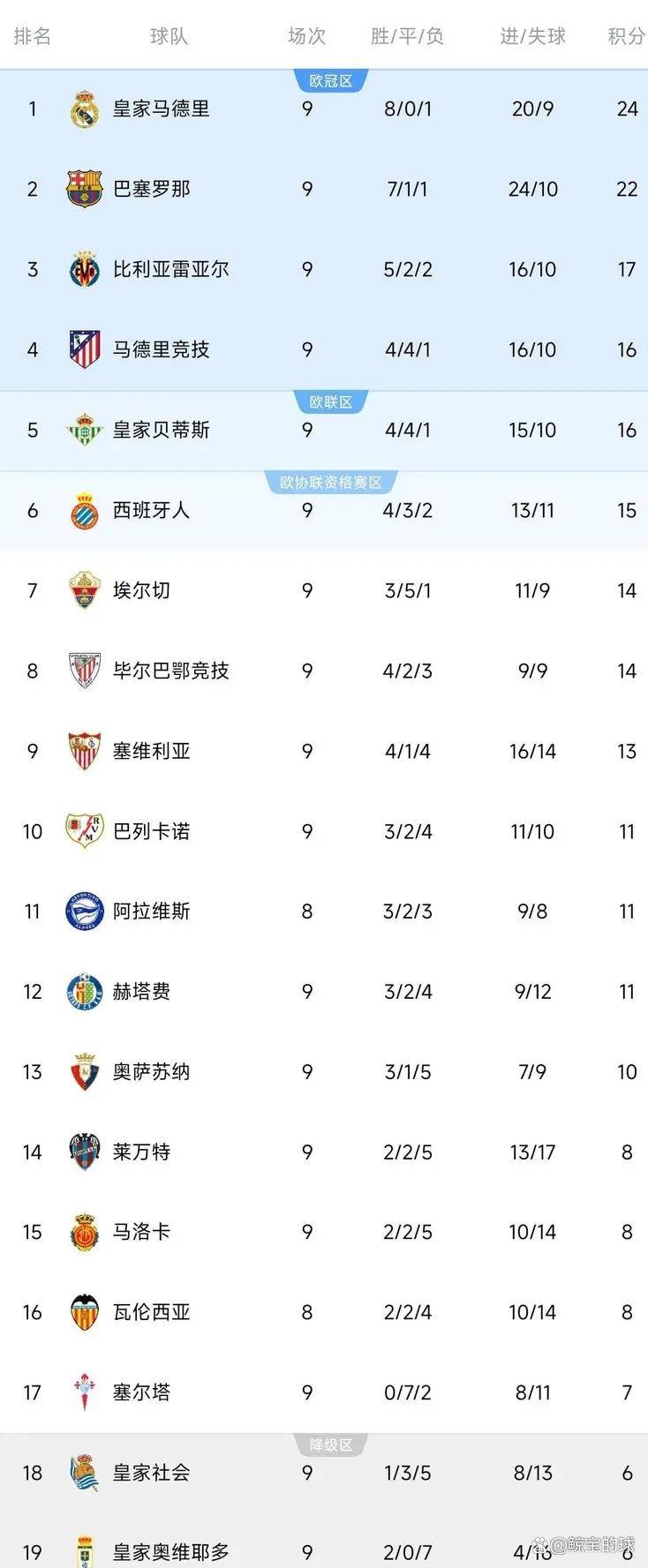Open team name 皇家马德里
The image size is (648, 1568).
point(161,109)
